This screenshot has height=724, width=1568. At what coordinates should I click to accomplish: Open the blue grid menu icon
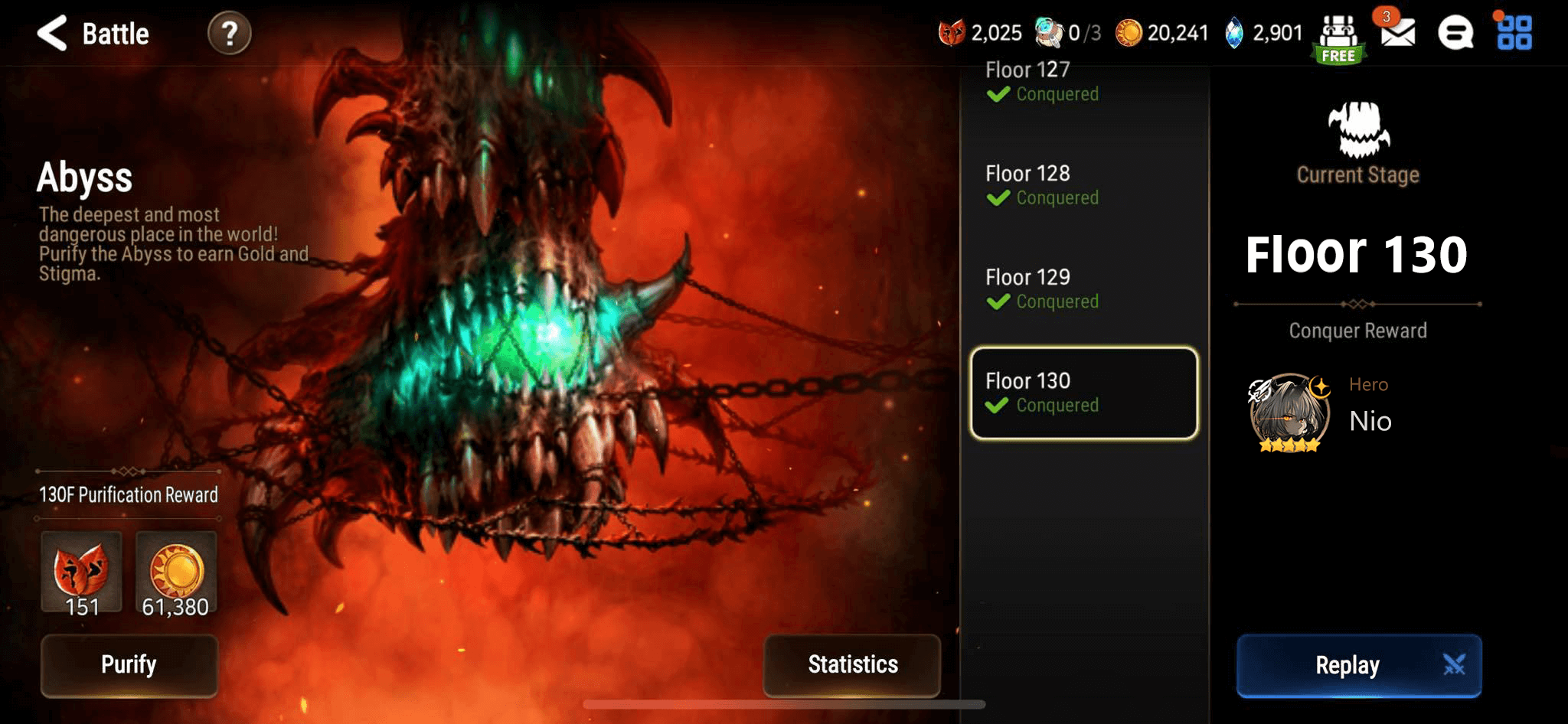pyautogui.click(x=1514, y=33)
